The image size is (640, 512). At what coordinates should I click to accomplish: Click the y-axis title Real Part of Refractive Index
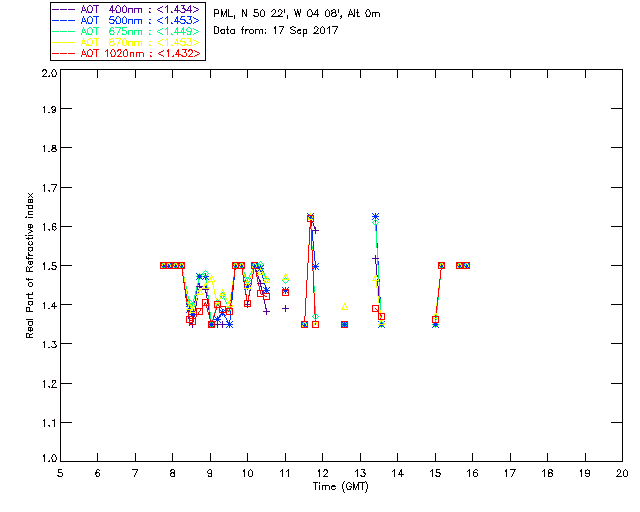[x=30, y=266]
